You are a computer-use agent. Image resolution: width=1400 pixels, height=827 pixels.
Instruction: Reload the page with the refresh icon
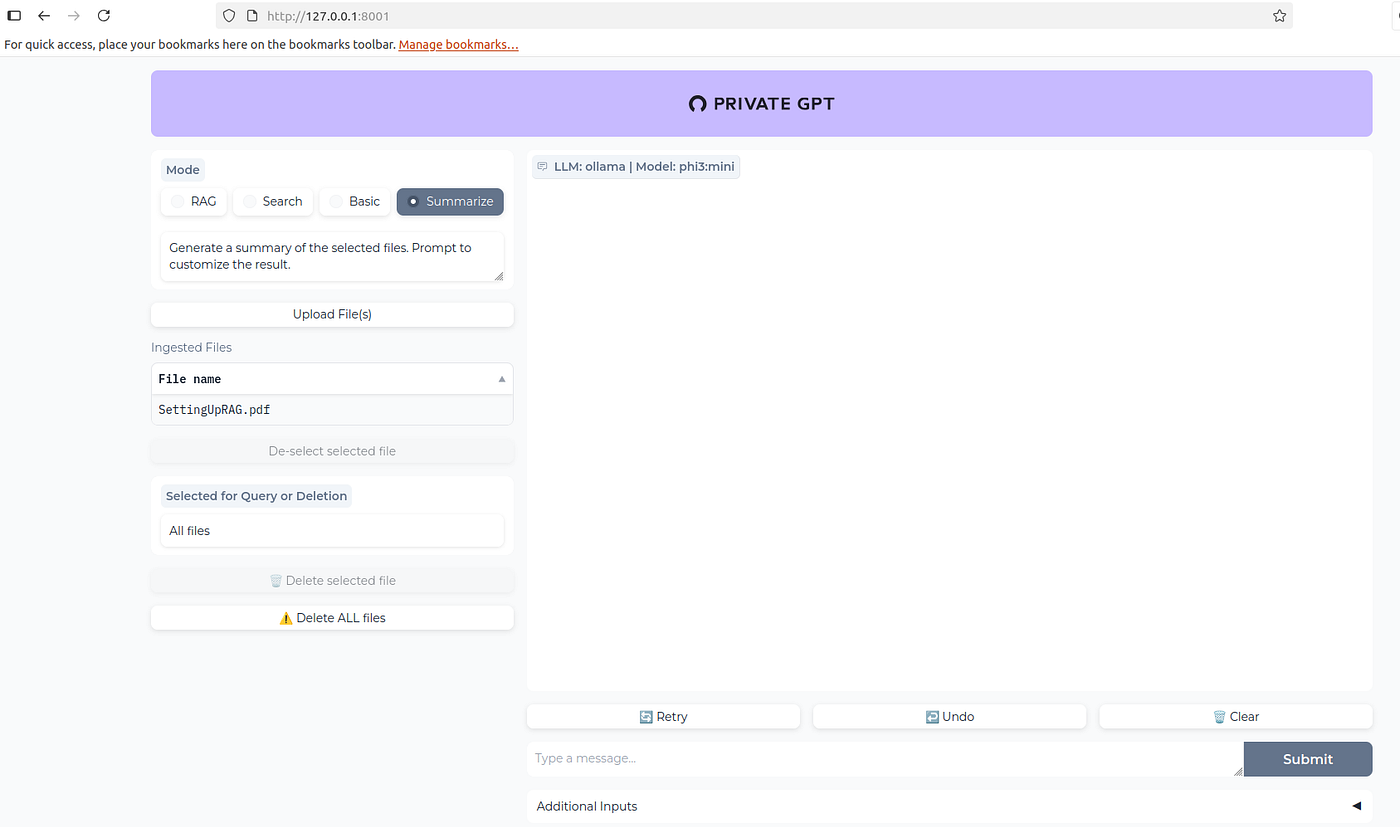click(x=104, y=16)
